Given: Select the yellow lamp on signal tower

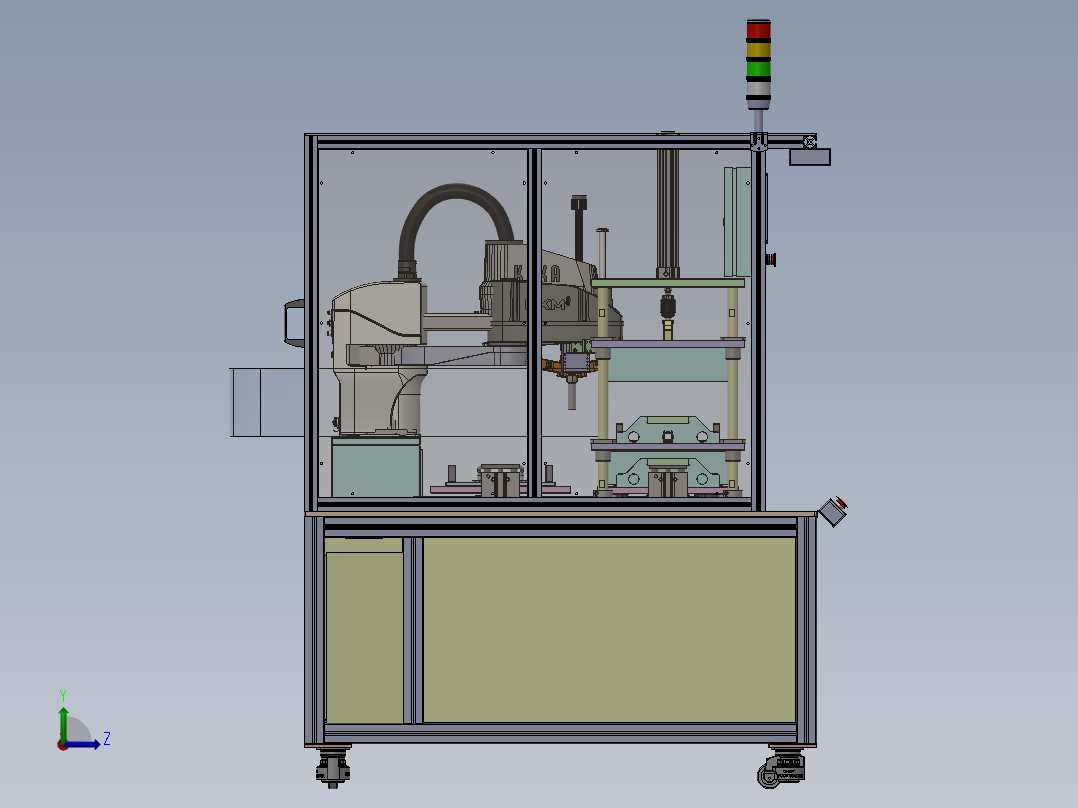Looking at the screenshot, I should tap(758, 50).
